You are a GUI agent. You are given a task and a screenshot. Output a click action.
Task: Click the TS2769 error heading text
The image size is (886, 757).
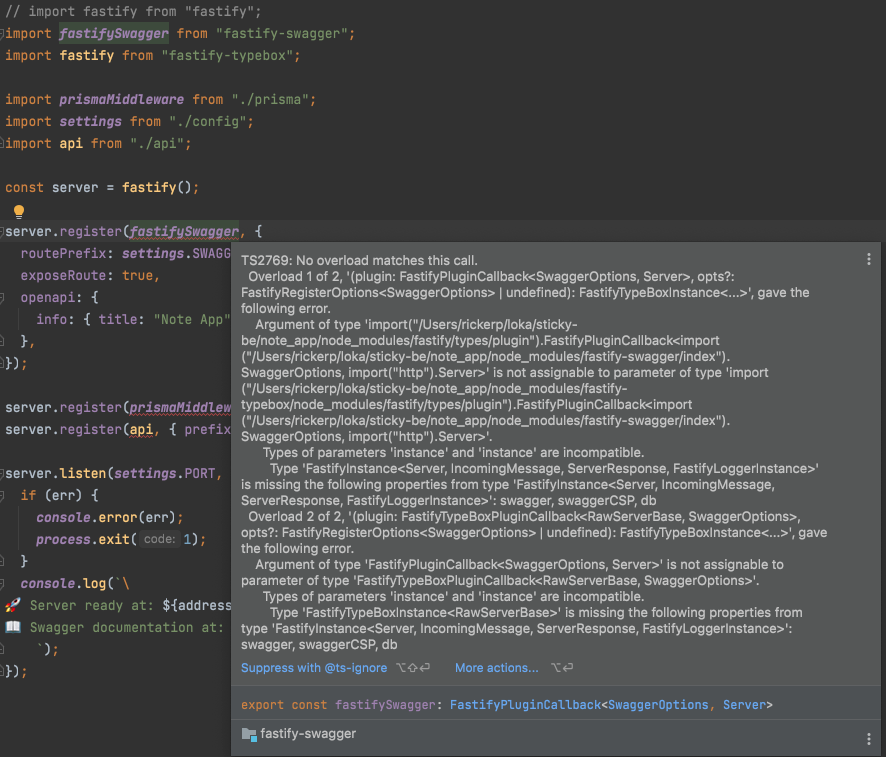pos(359,260)
